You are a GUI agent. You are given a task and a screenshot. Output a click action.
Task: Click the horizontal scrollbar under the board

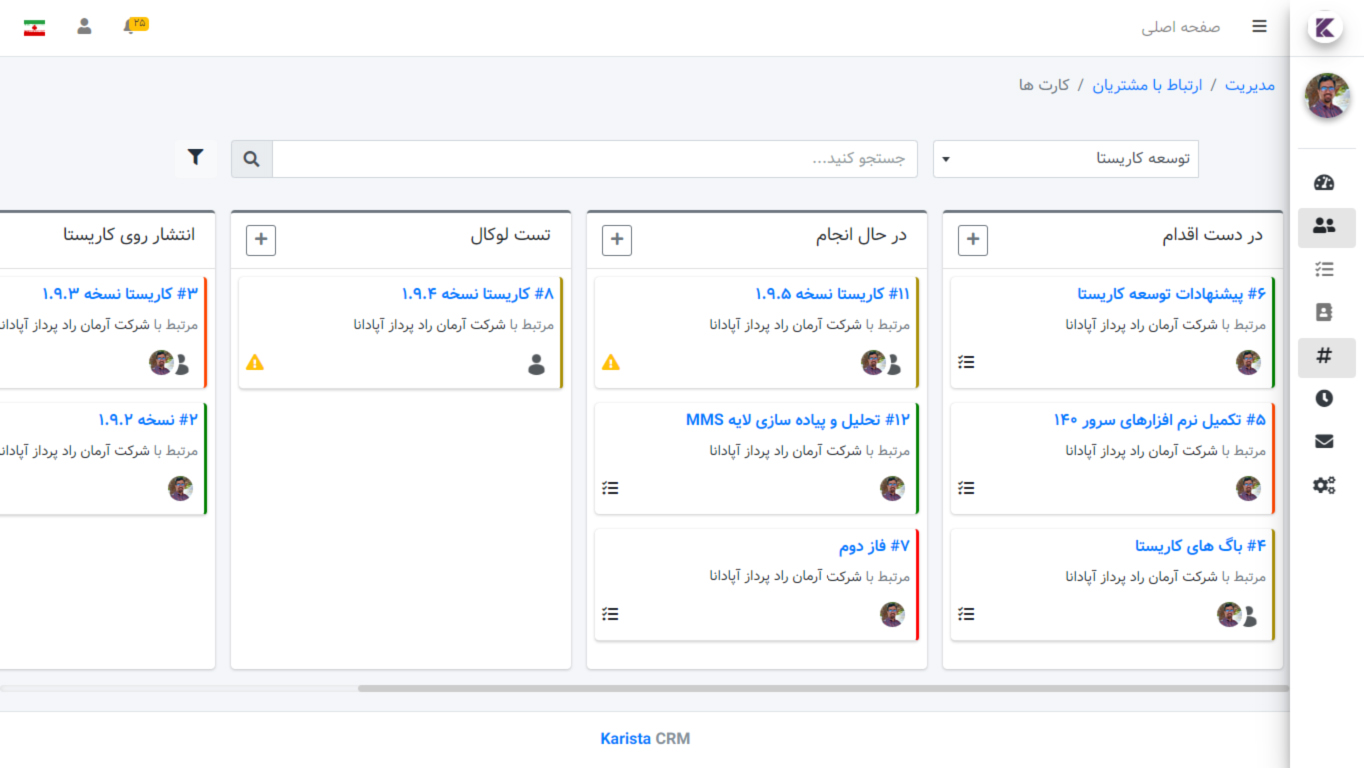coord(820,688)
